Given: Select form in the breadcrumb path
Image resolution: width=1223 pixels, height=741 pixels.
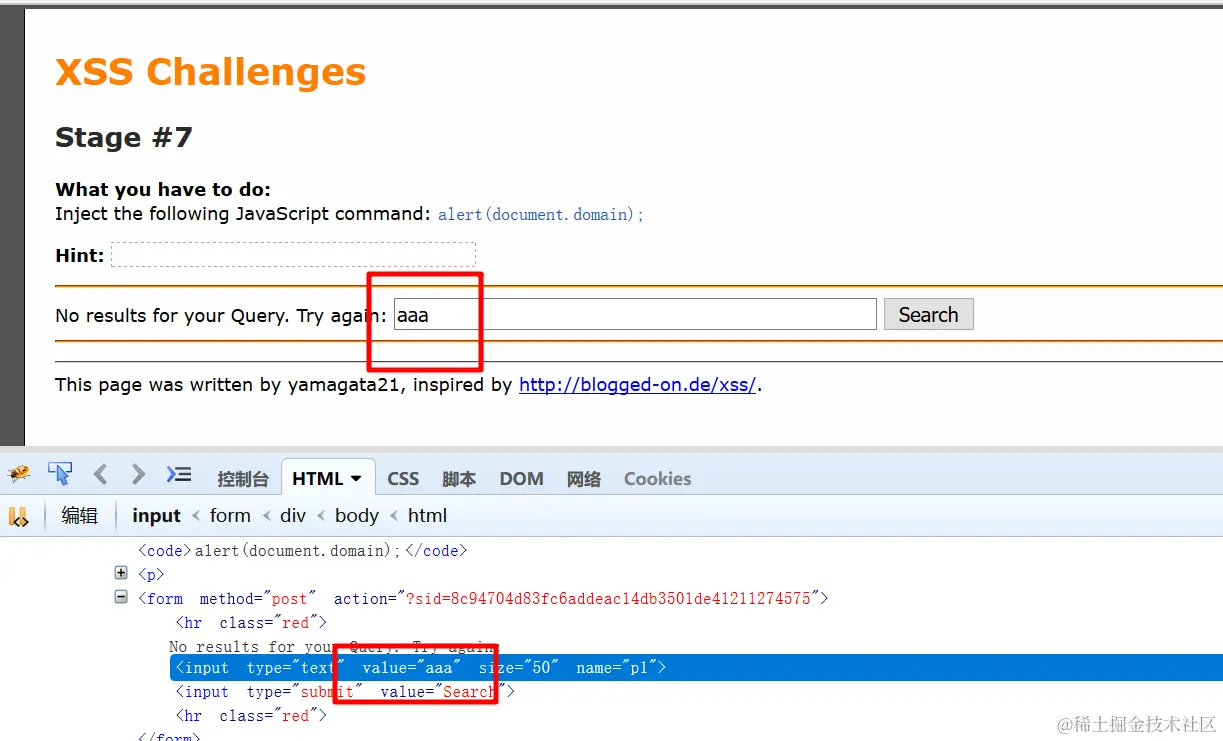Looking at the screenshot, I should (230, 516).
